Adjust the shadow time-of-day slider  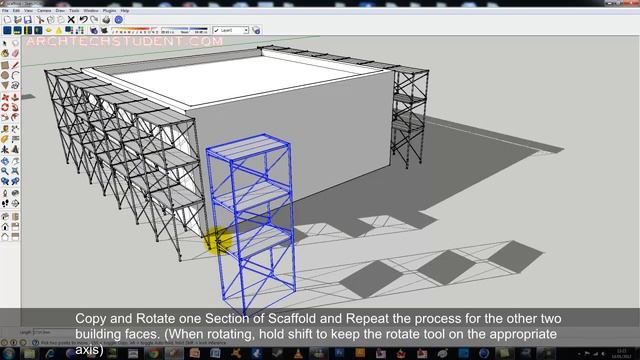pyautogui.click(x=184, y=30)
